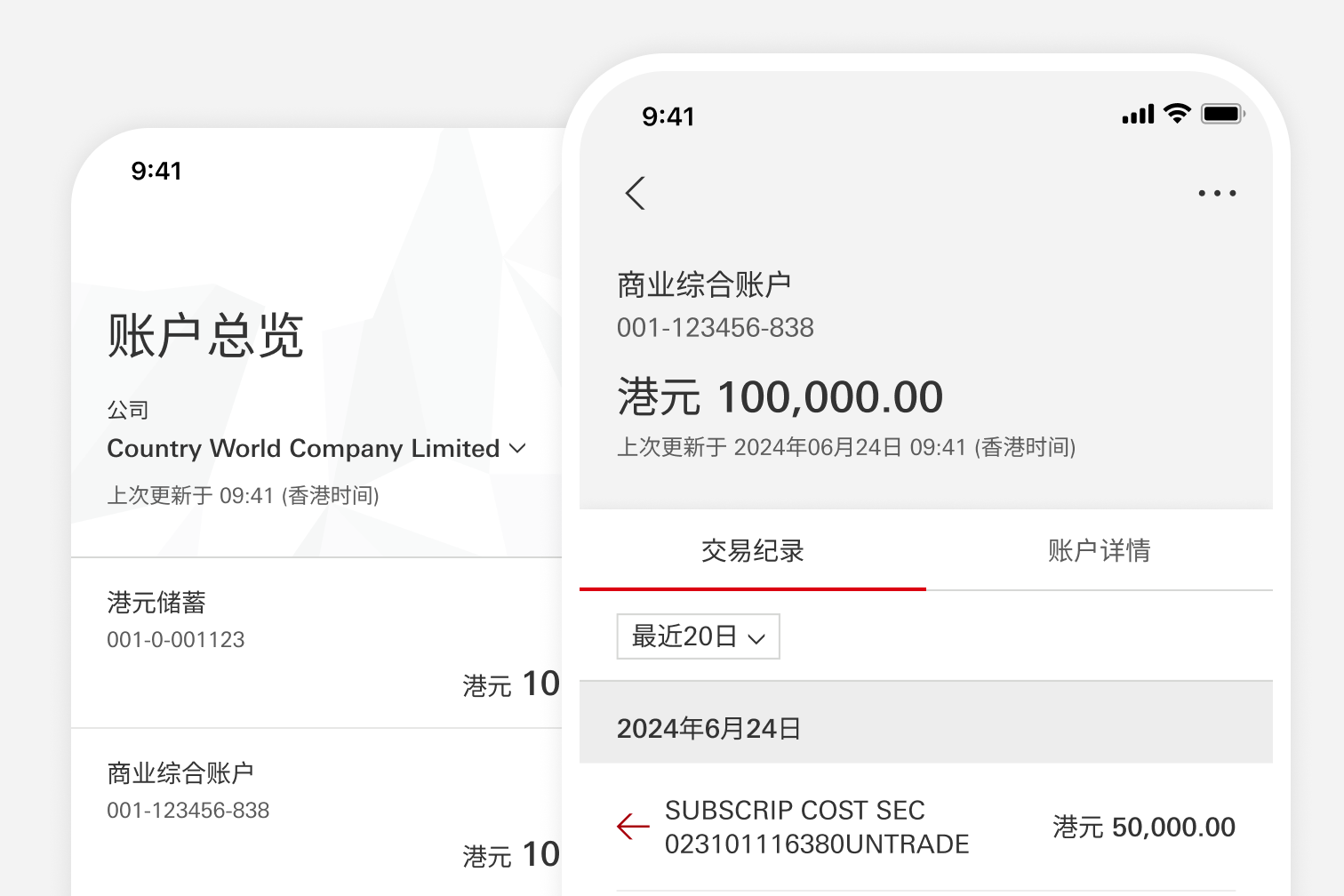1344x896 pixels.
Task: Tap the 9:41 time display
Action: point(669,116)
